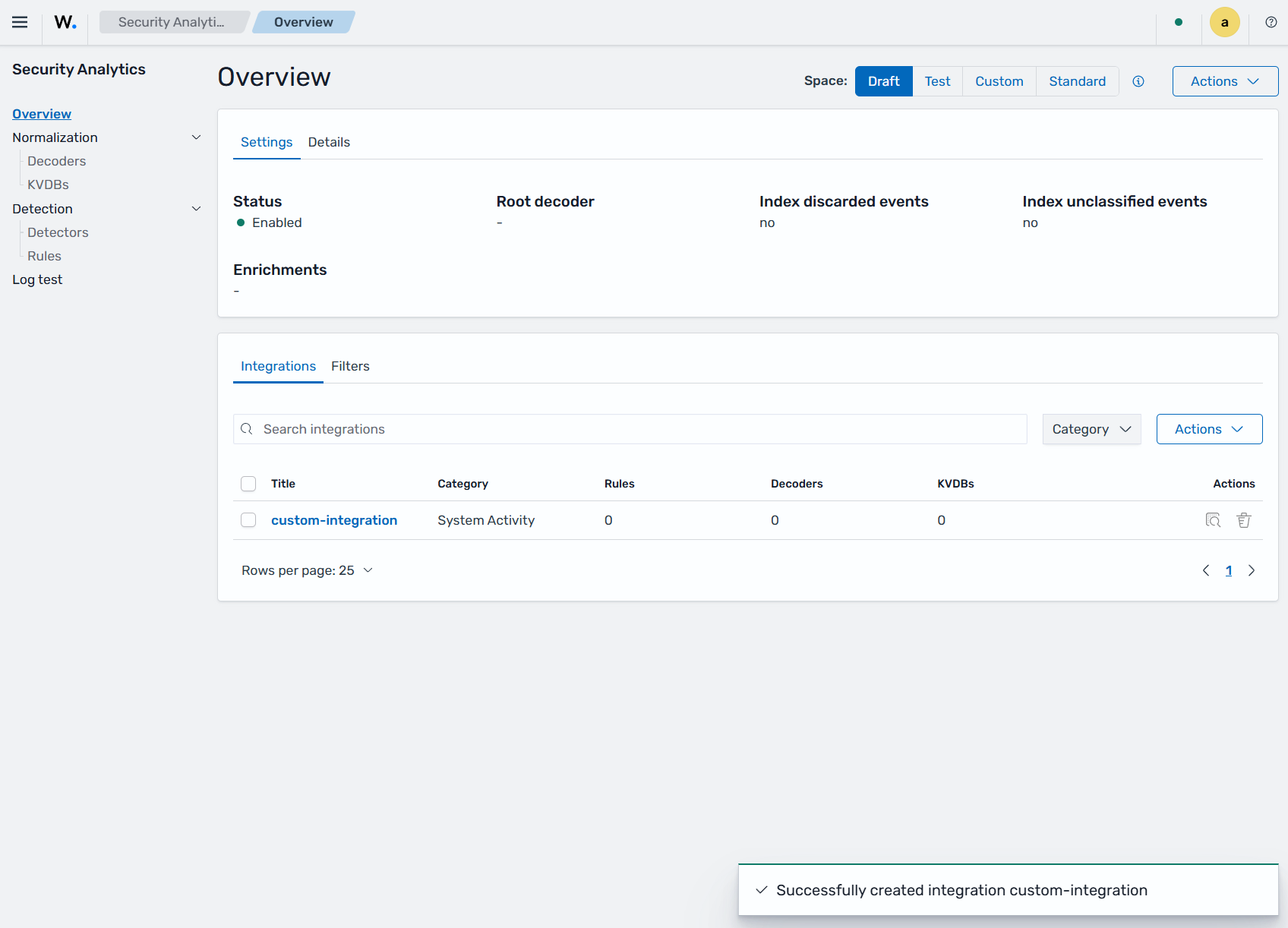
Task: Go to page 1 link
Action: pyautogui.click(x=1229, y=570)
